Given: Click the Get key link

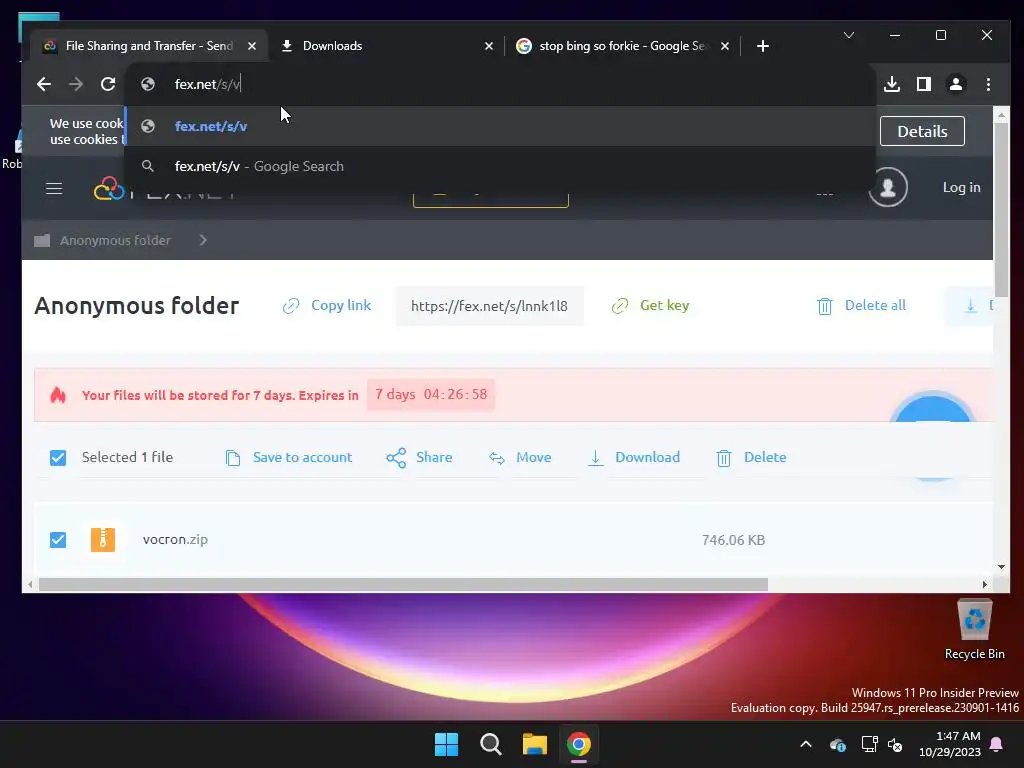Looking at the screenshot, I should coord(664,306).
